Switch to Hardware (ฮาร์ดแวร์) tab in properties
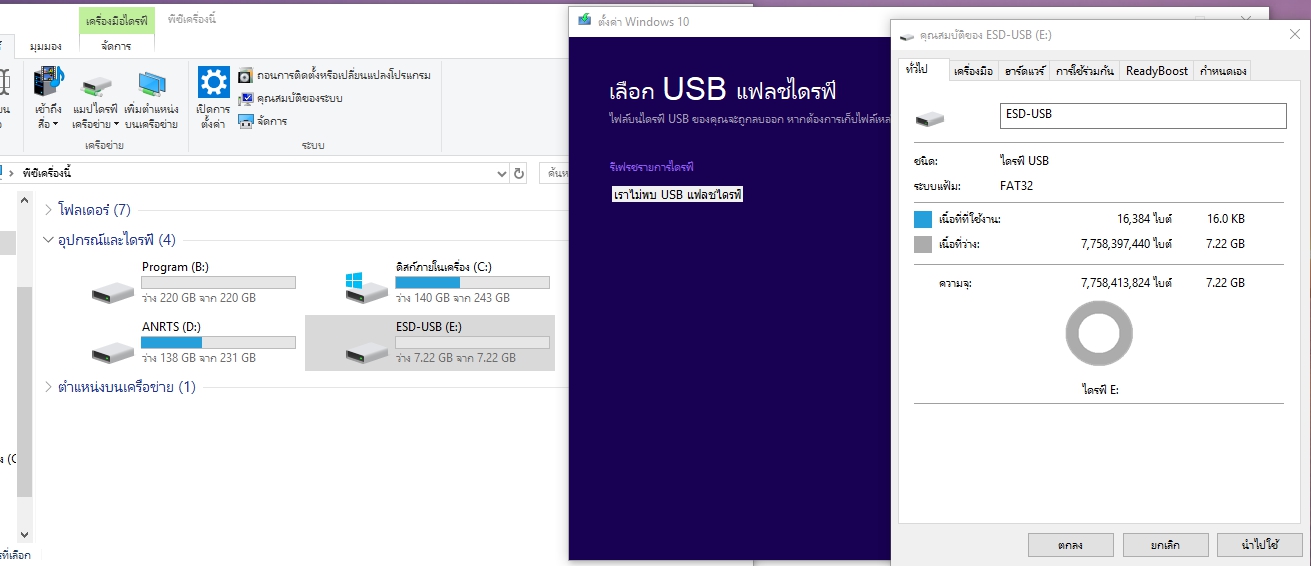This screenshot has height=566, width=1311. (x=1025, y=71)
